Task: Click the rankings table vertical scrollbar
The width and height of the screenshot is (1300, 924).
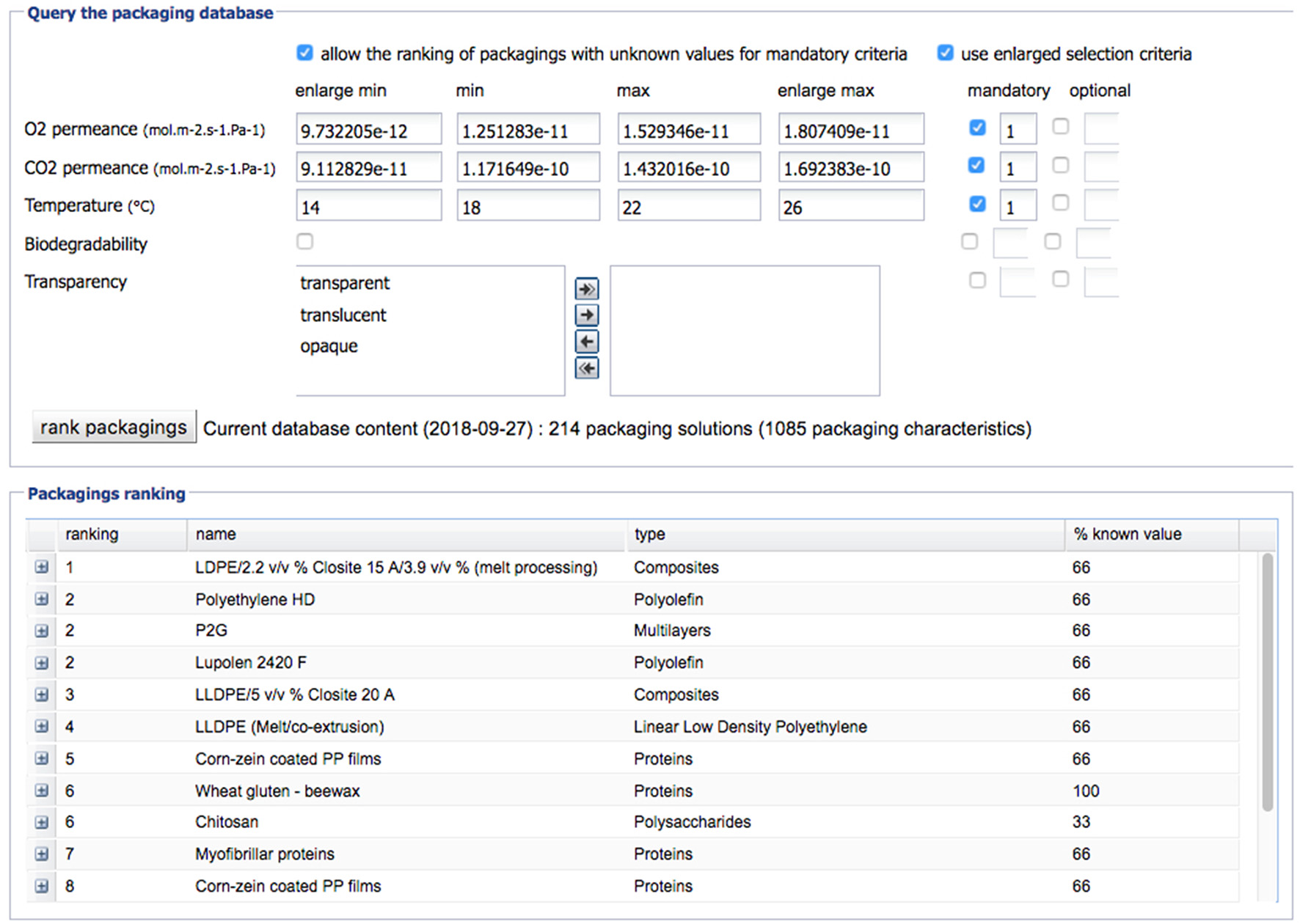Action: click(1267, 682)
